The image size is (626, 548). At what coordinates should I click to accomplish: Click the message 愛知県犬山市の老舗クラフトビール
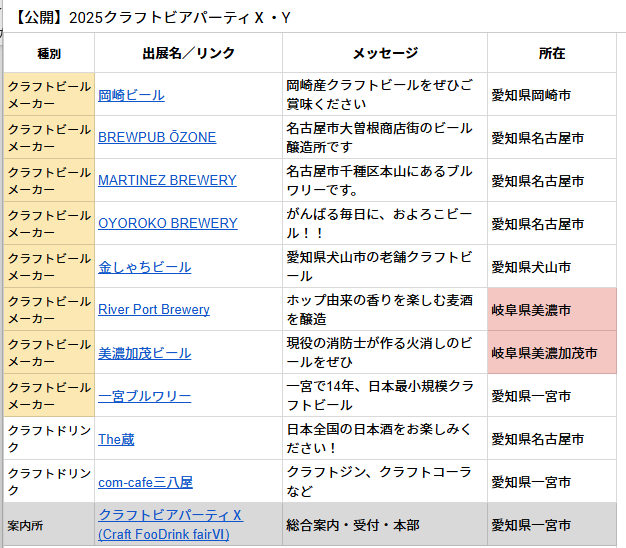(x=385, y=266)
